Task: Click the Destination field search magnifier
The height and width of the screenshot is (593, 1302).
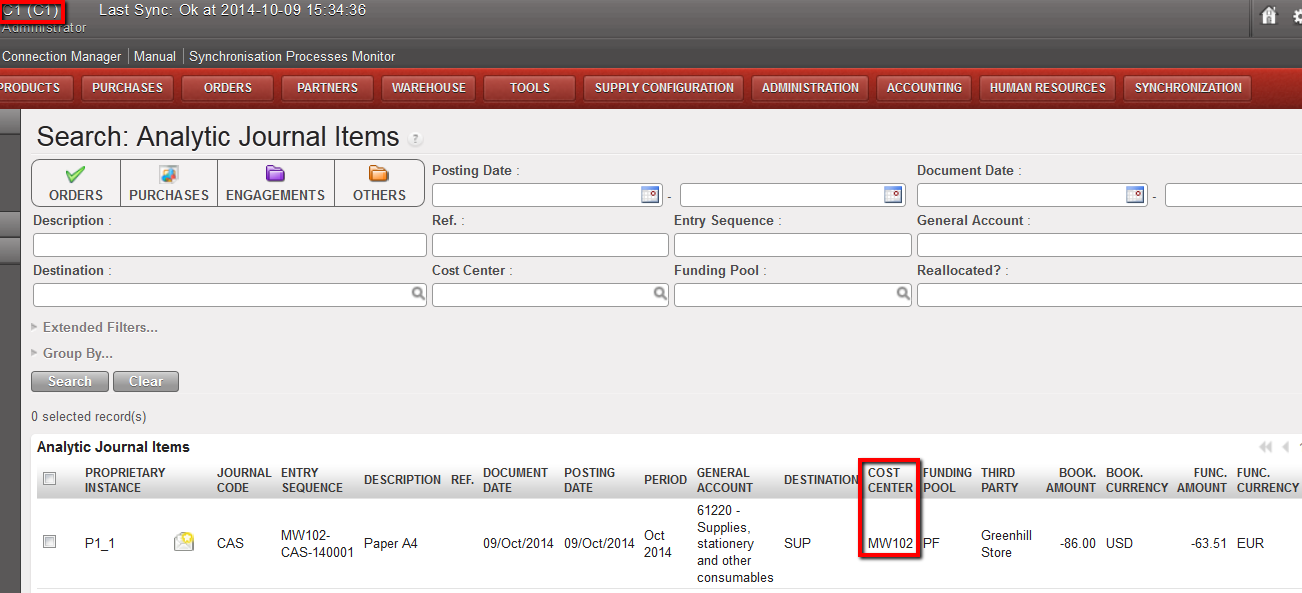Action: [417, 295]
